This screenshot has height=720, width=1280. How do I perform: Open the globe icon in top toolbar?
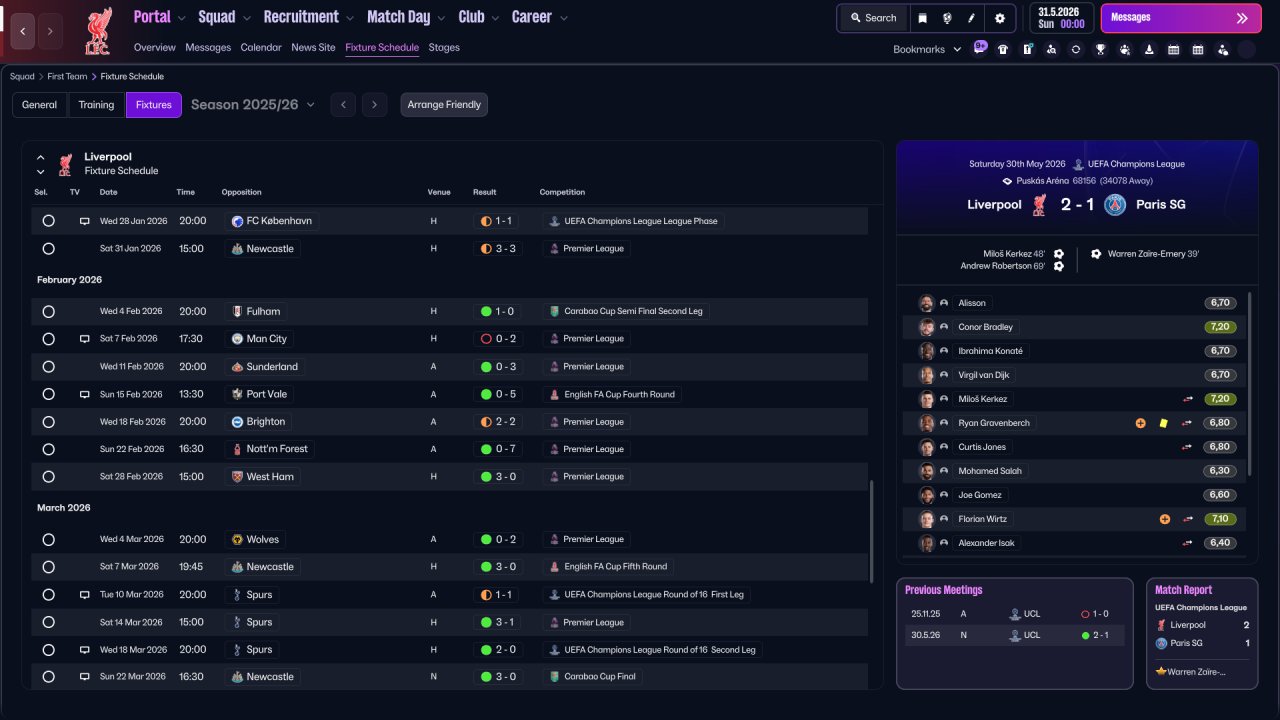947,18
